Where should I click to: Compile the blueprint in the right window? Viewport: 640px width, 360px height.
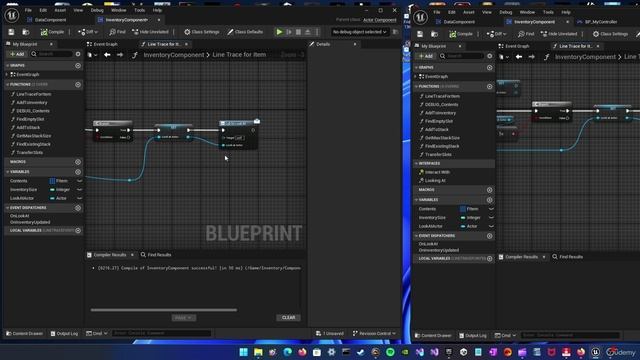tap(461, 34)
